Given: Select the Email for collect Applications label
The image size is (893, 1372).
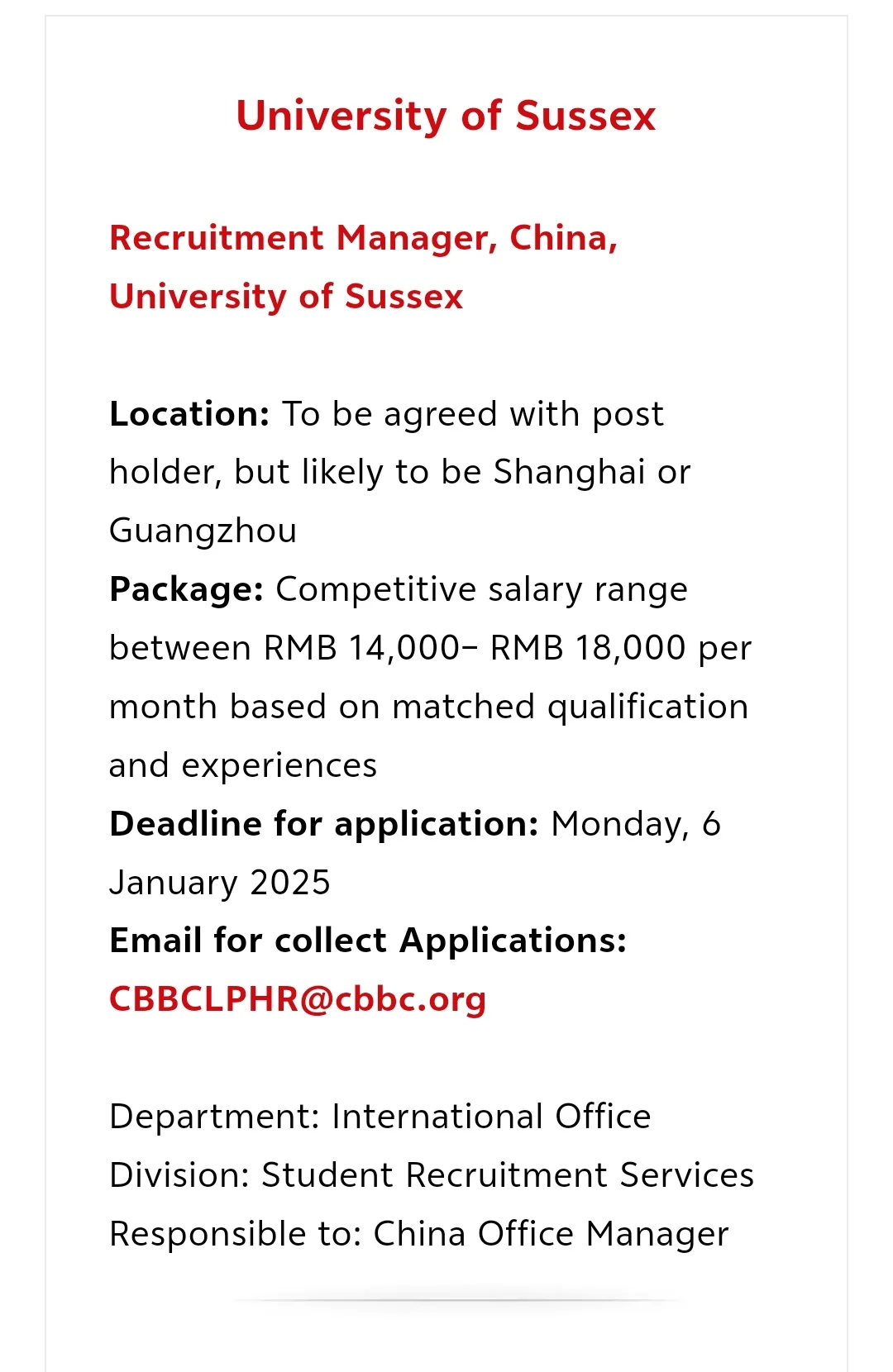Looking at the screenshot, I should [x=368, y=941].
